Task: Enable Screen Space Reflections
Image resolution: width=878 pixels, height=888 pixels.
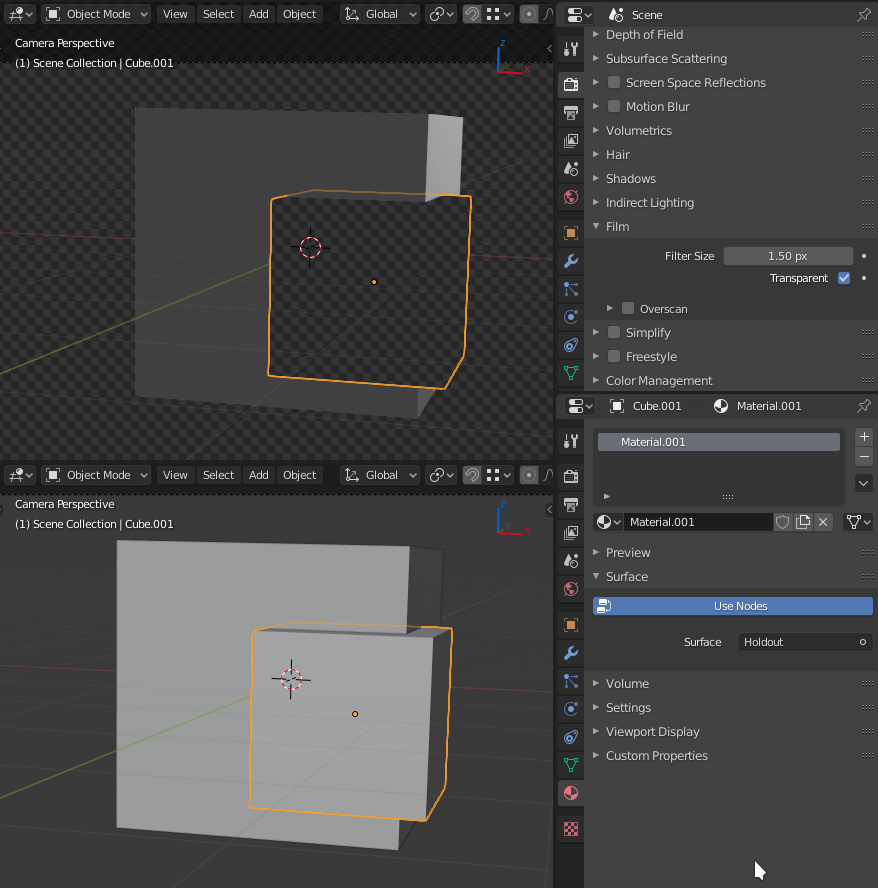Action: point(614,82)
